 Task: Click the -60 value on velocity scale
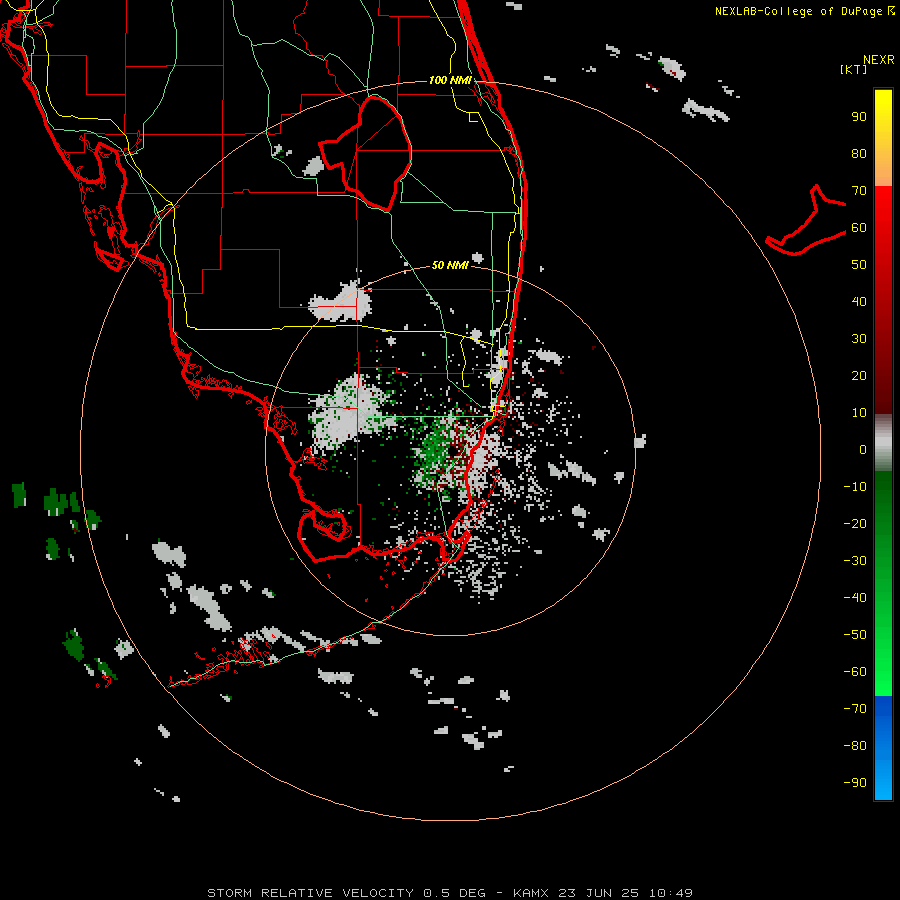tap(855, 672)
